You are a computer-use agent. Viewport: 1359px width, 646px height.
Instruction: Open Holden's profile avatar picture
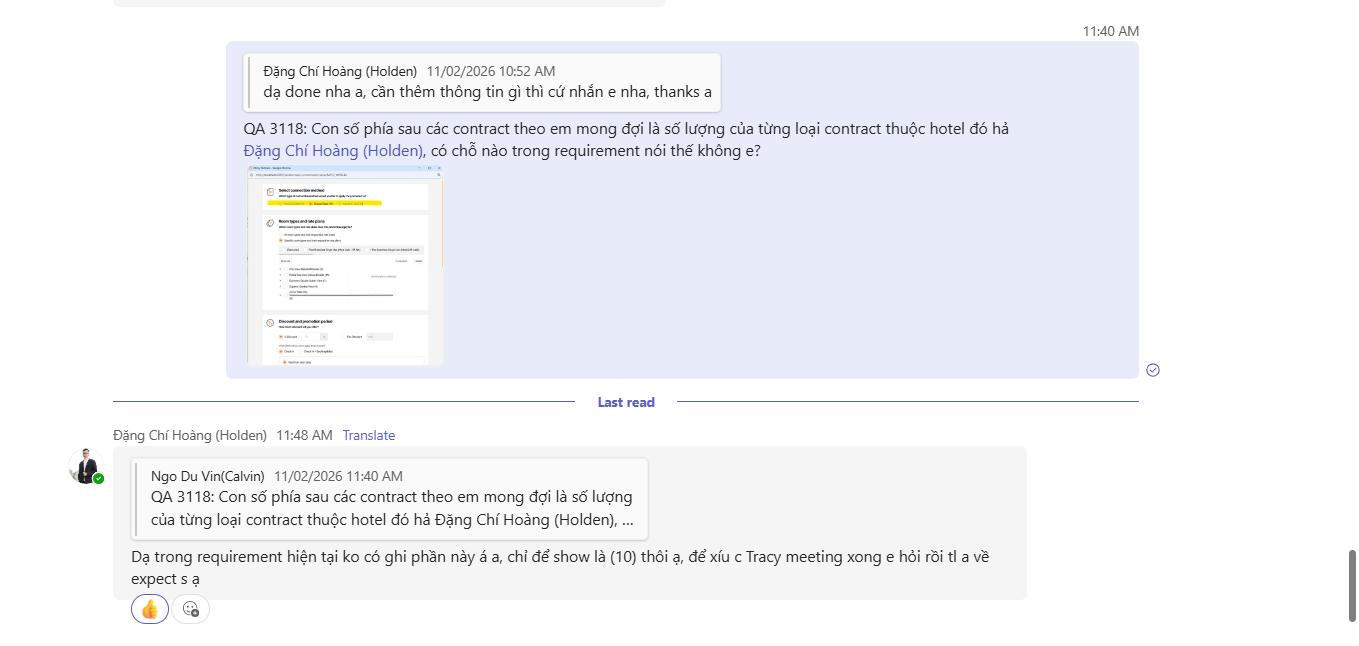[x=85, y=466]
